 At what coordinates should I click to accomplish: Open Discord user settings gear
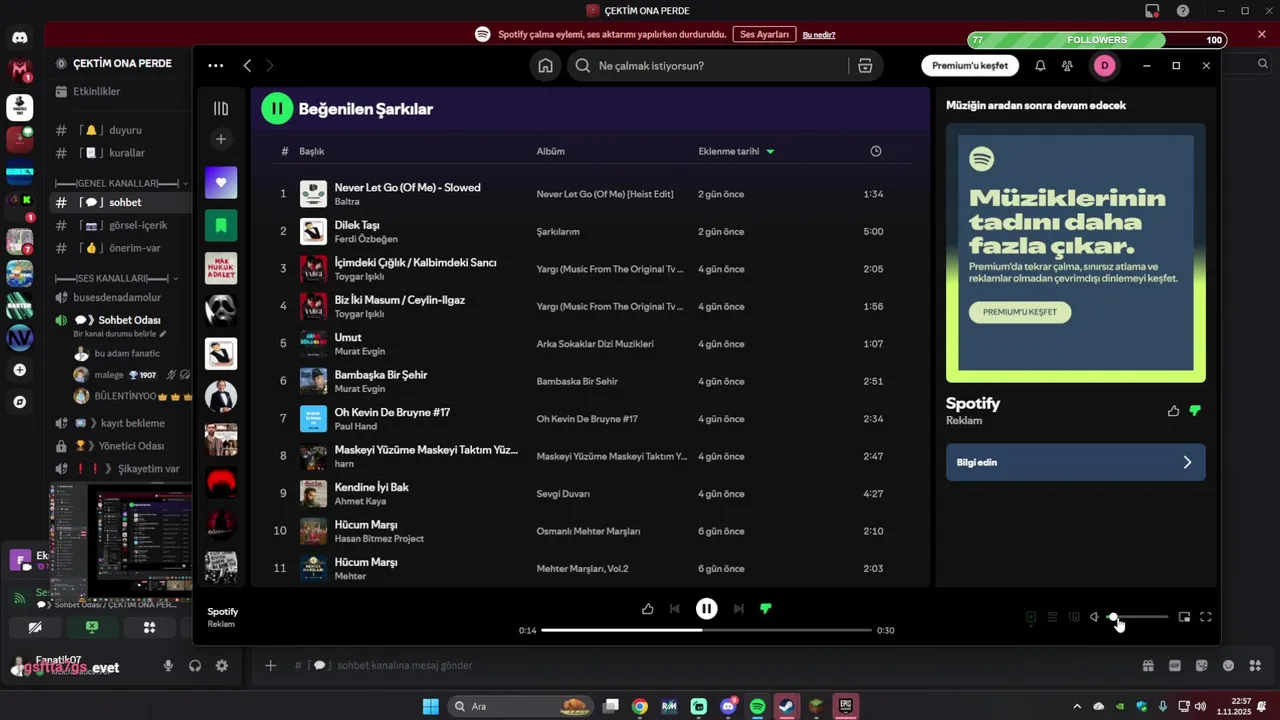click(222, 666)
